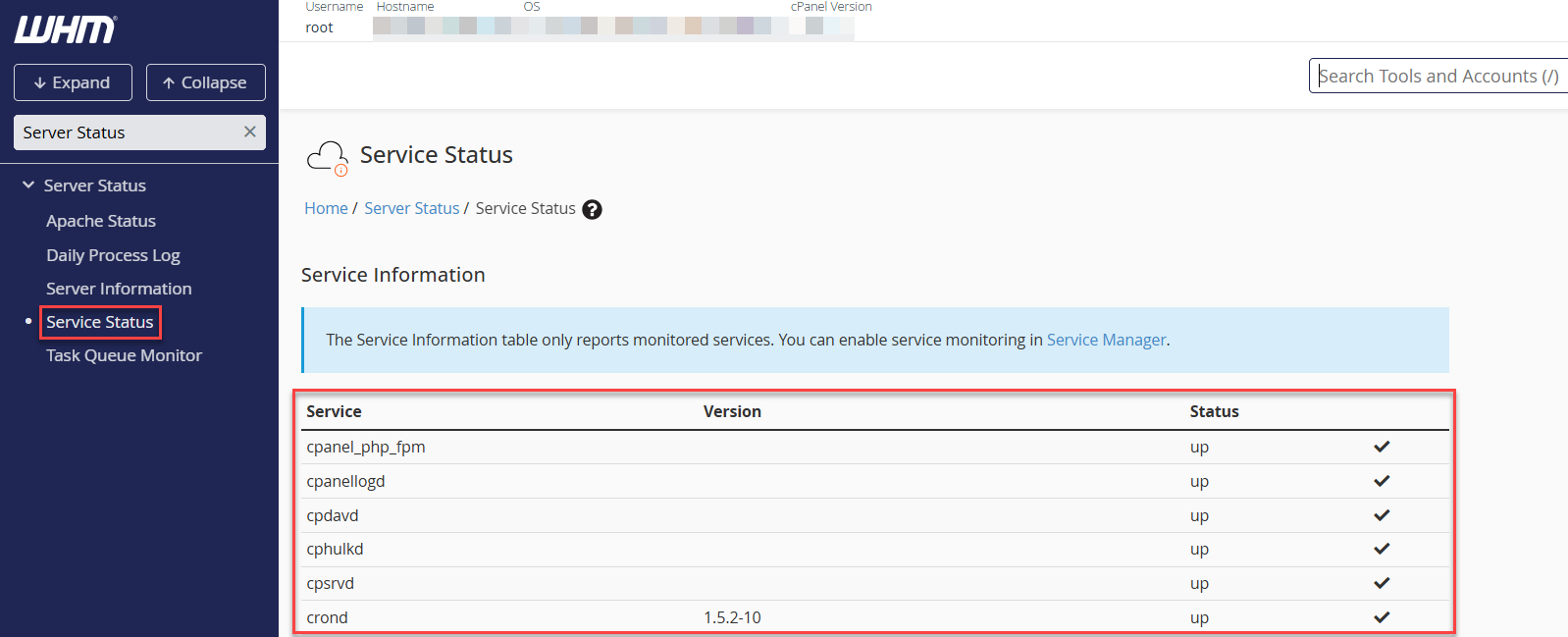The image size is (1568, 637).
Task: Open Daily Process Log page
Action: point(113,255)
